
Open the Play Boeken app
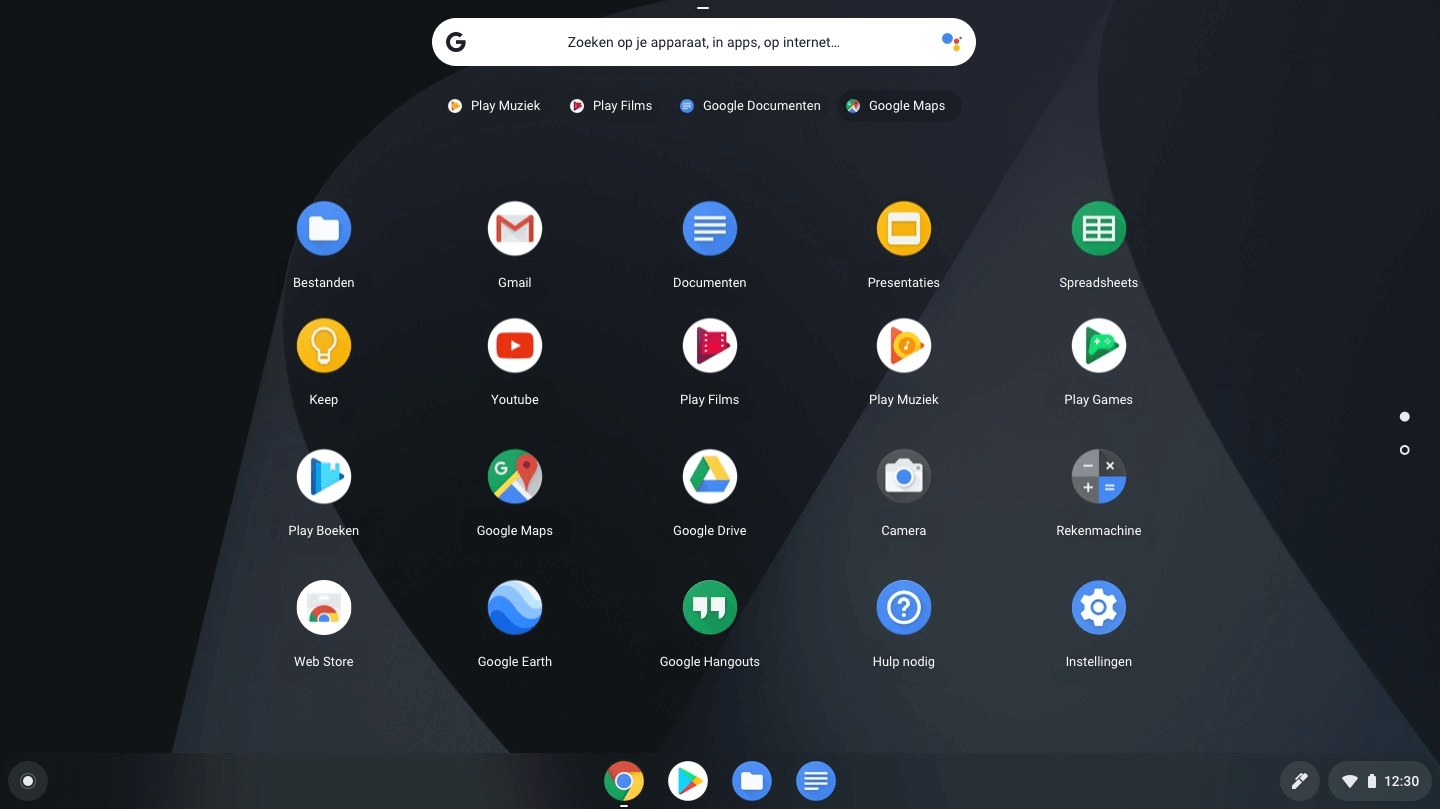323,477
